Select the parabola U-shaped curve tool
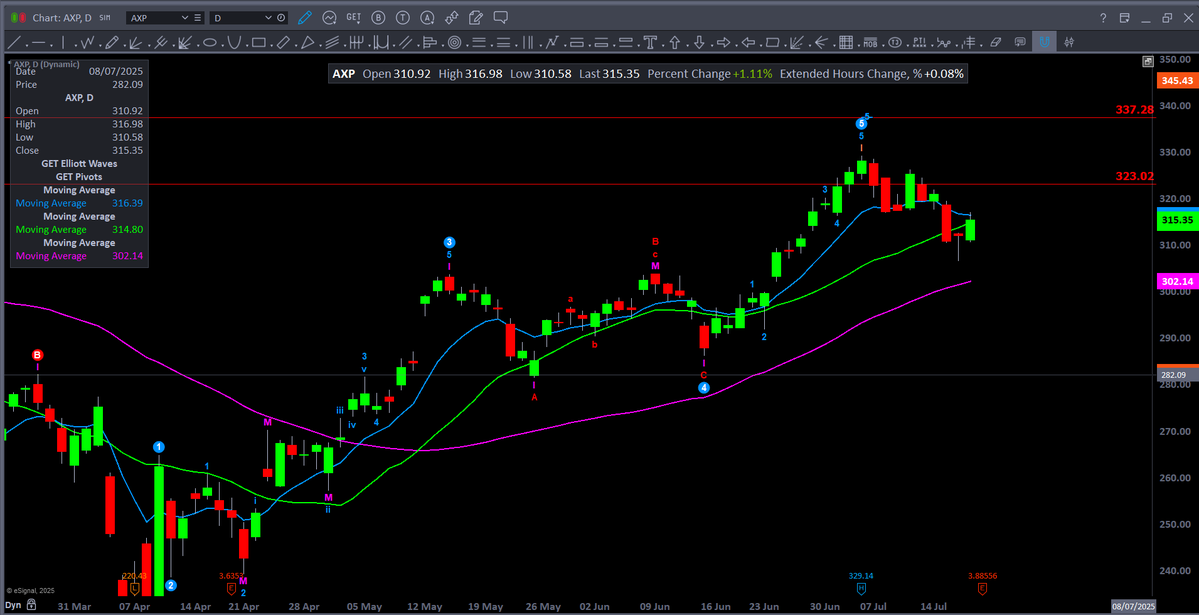The image size is (1199, 615). point(234,43)
